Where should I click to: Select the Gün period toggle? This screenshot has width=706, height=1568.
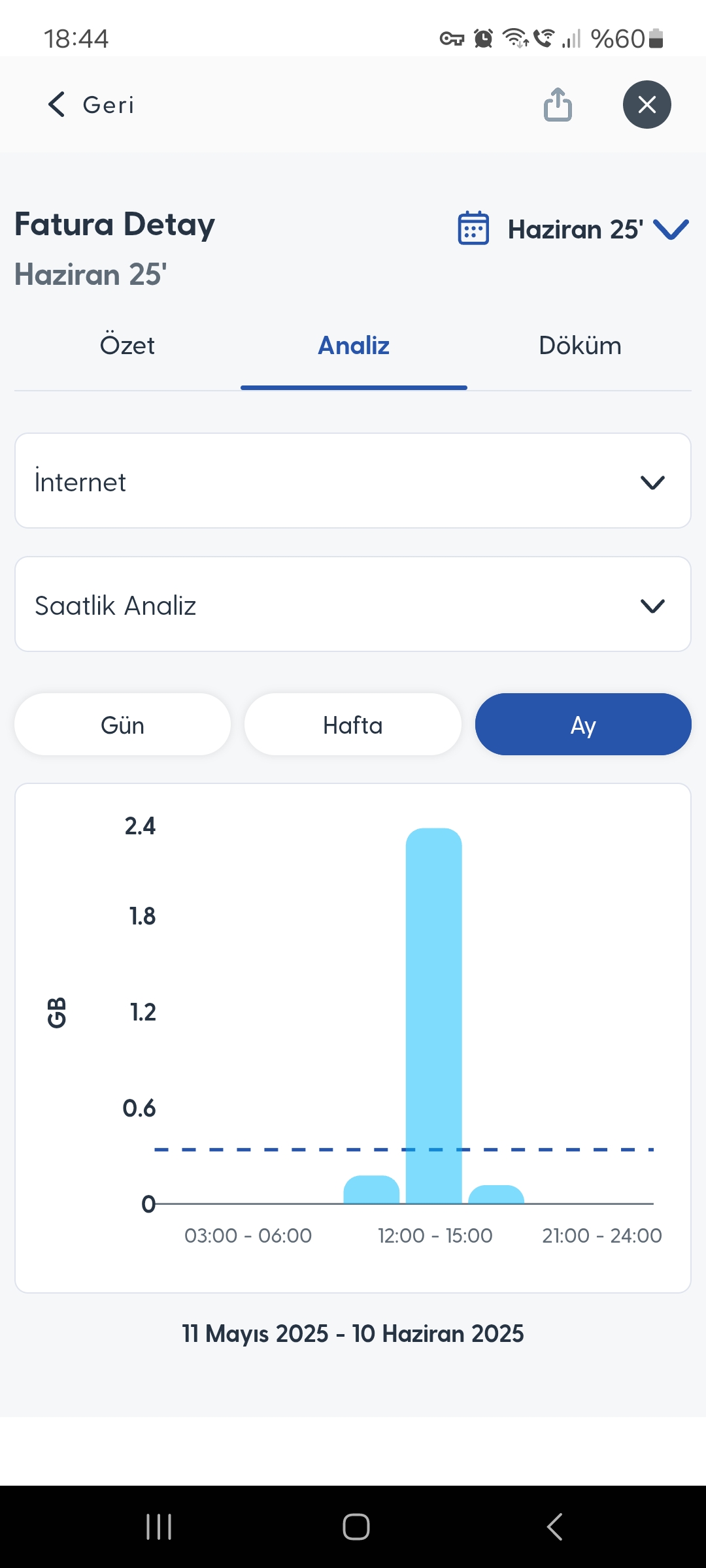123,725
